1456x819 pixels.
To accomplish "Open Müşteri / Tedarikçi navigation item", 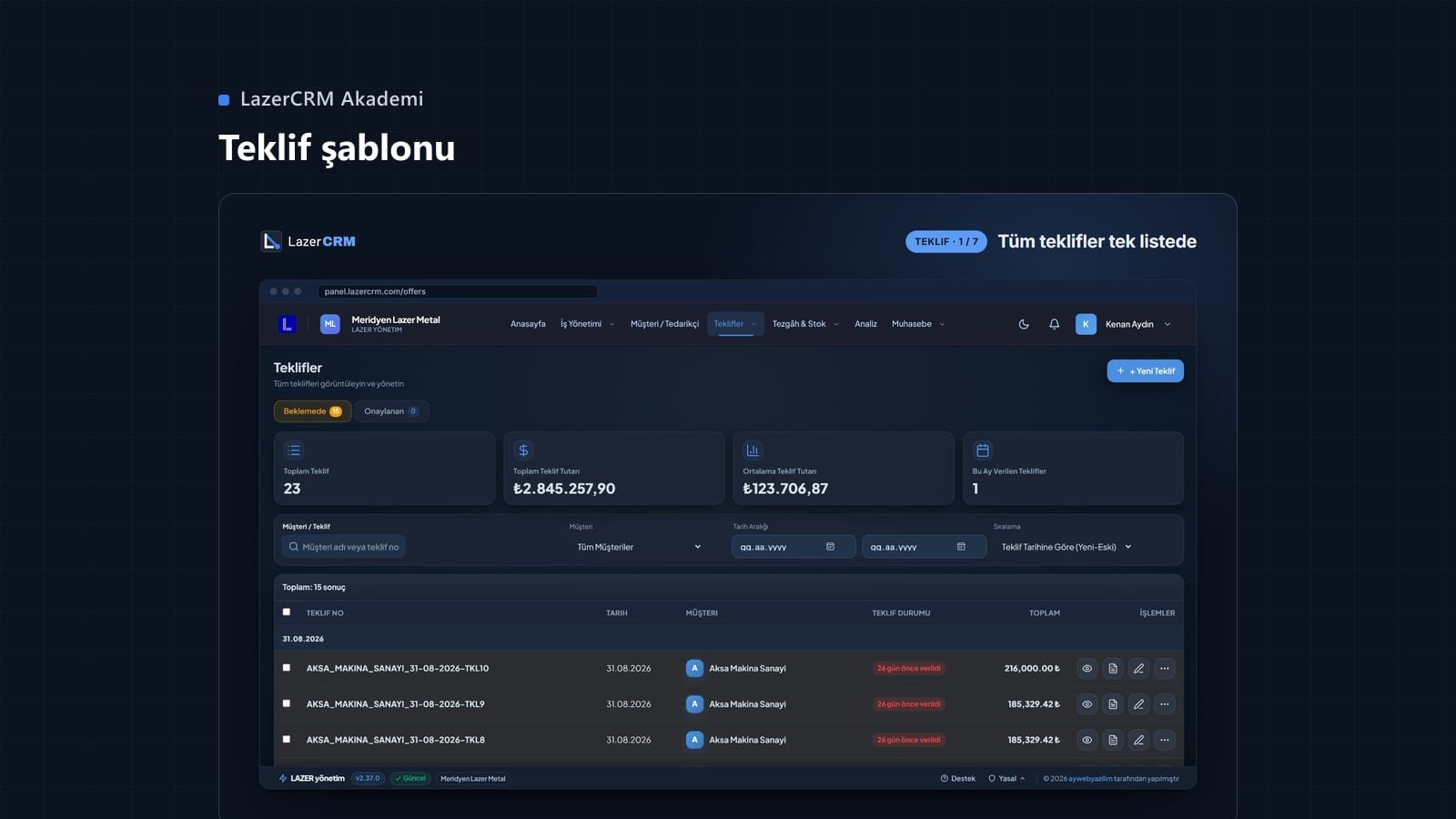I will point(664,324).
